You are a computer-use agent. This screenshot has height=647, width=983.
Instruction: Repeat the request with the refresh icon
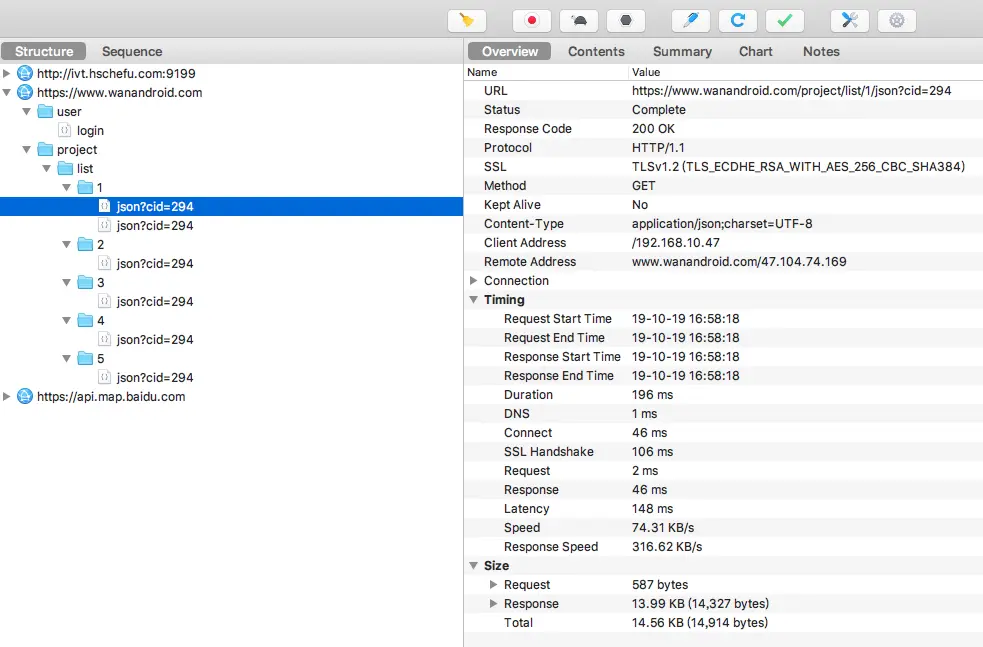738,21
